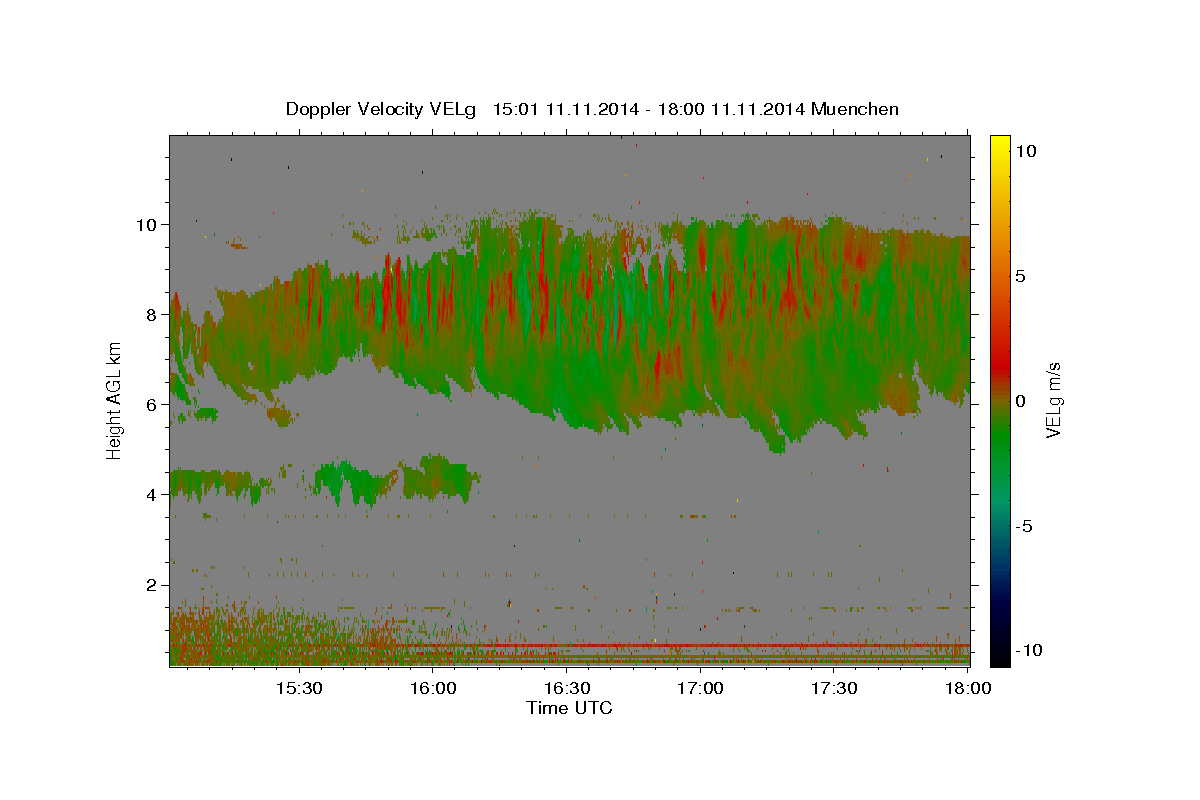This screenshot has width=1200, height=800.
Task: Click the colorbar tick label '0'
Action: pos(1021,401)
